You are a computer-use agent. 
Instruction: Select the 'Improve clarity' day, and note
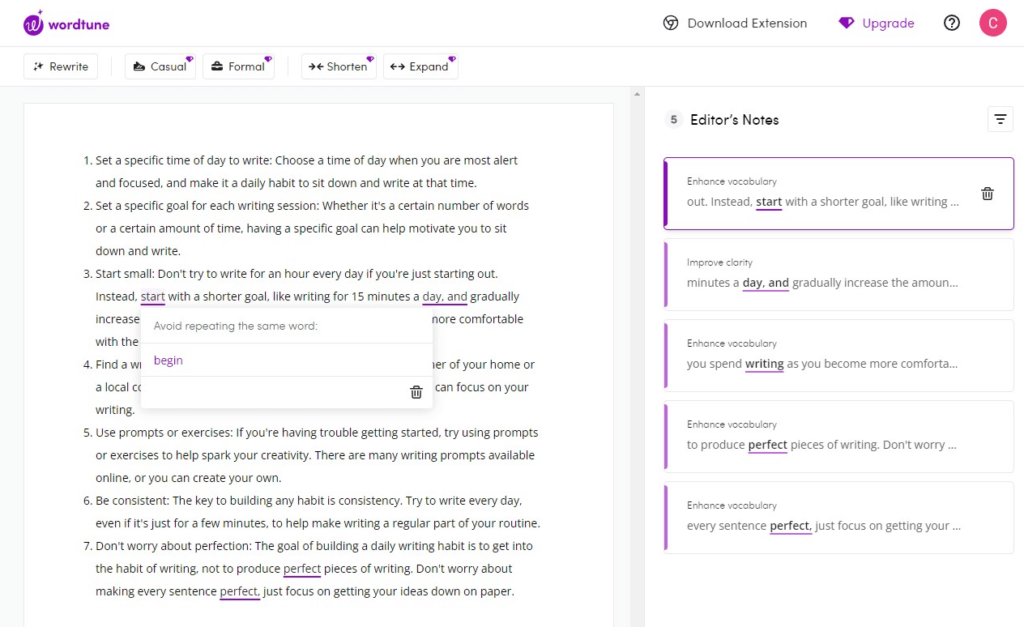click(x=838, y=275)
